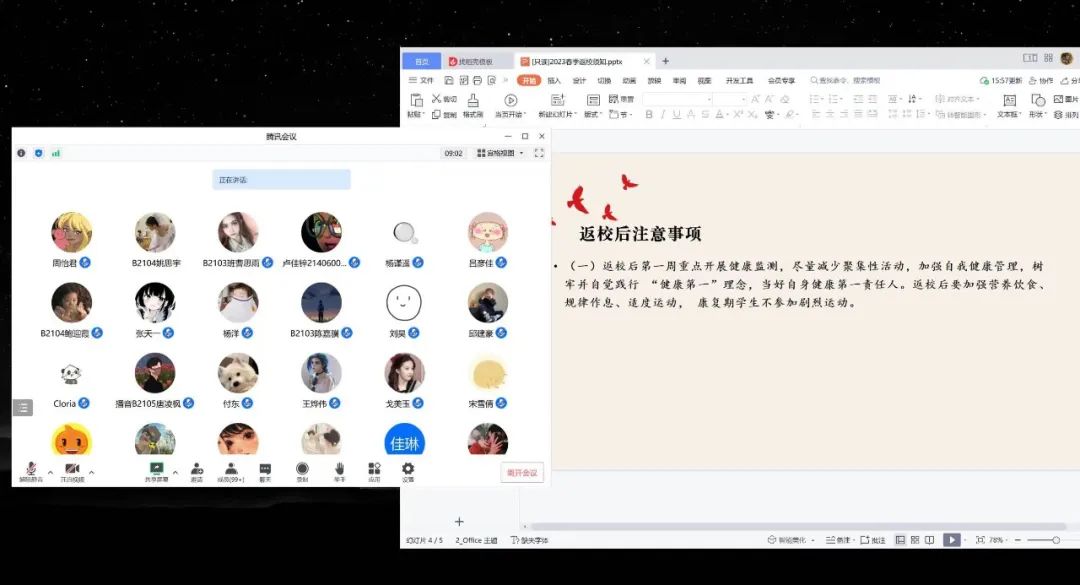Screen dimensions: 1080x585
Task: Open the meeting chat panel
Action: click(x=265, y=469)
